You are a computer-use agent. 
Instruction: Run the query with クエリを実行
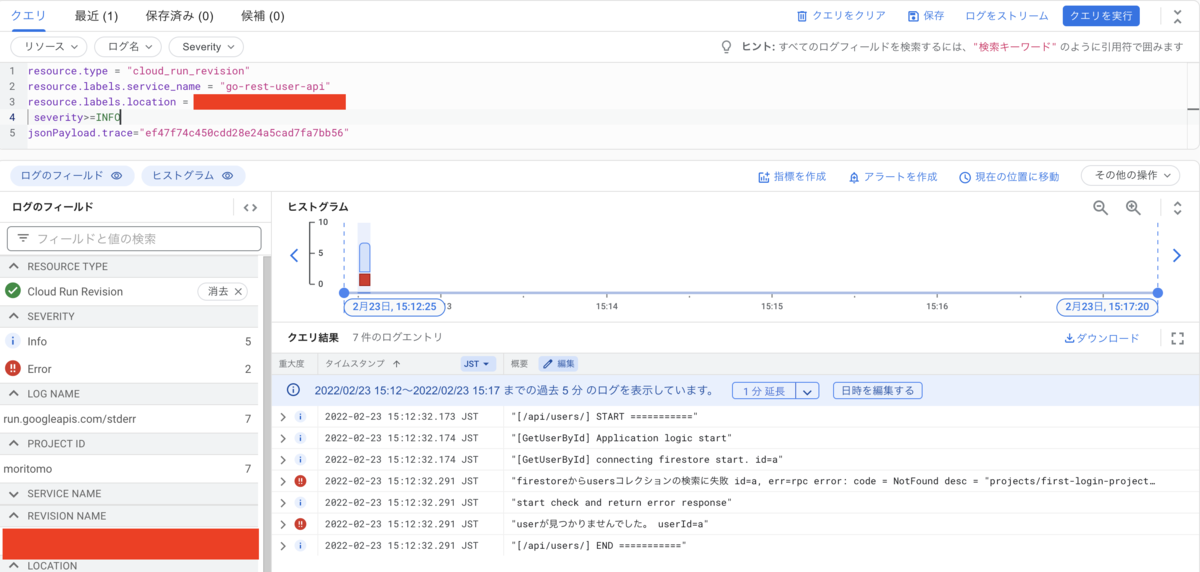coord(1101,16)
